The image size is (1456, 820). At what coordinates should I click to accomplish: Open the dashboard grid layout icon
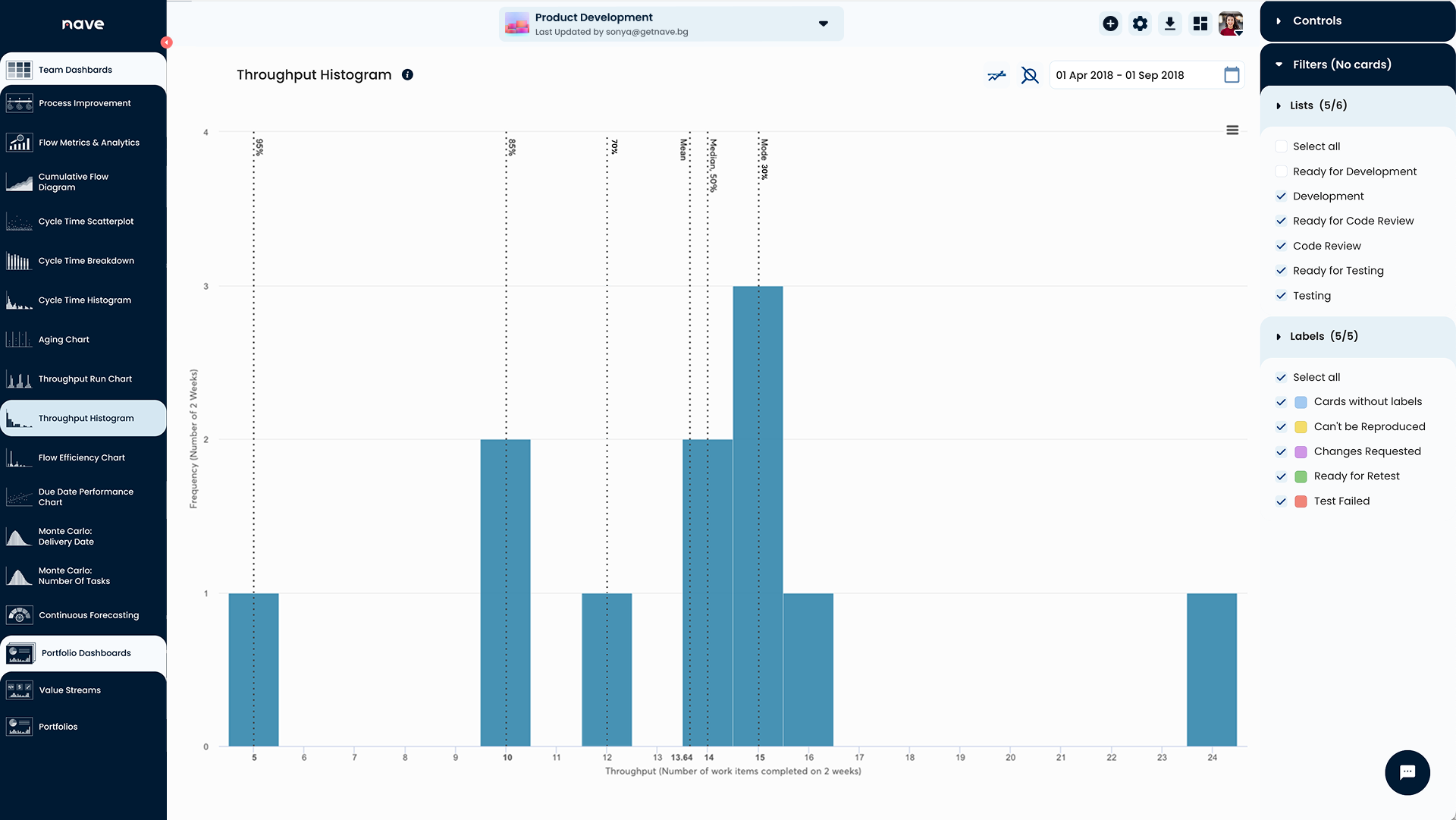coord(1200,24)
